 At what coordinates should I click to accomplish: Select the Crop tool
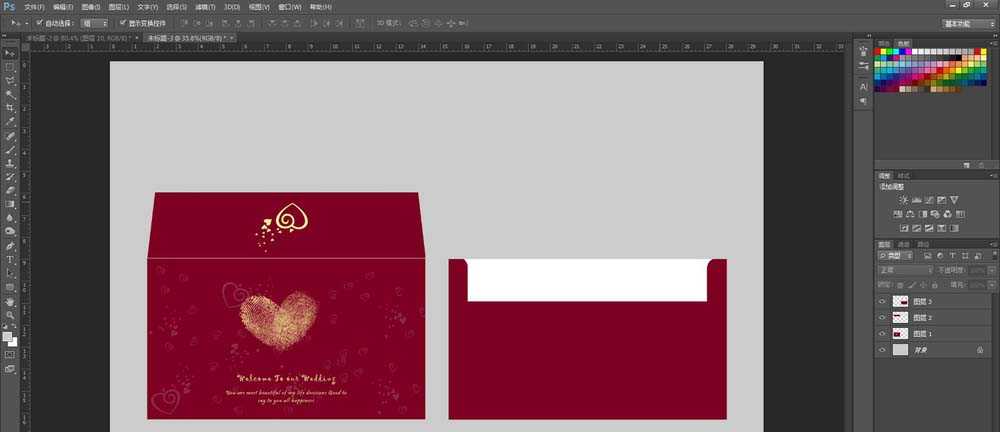point(10,107)
